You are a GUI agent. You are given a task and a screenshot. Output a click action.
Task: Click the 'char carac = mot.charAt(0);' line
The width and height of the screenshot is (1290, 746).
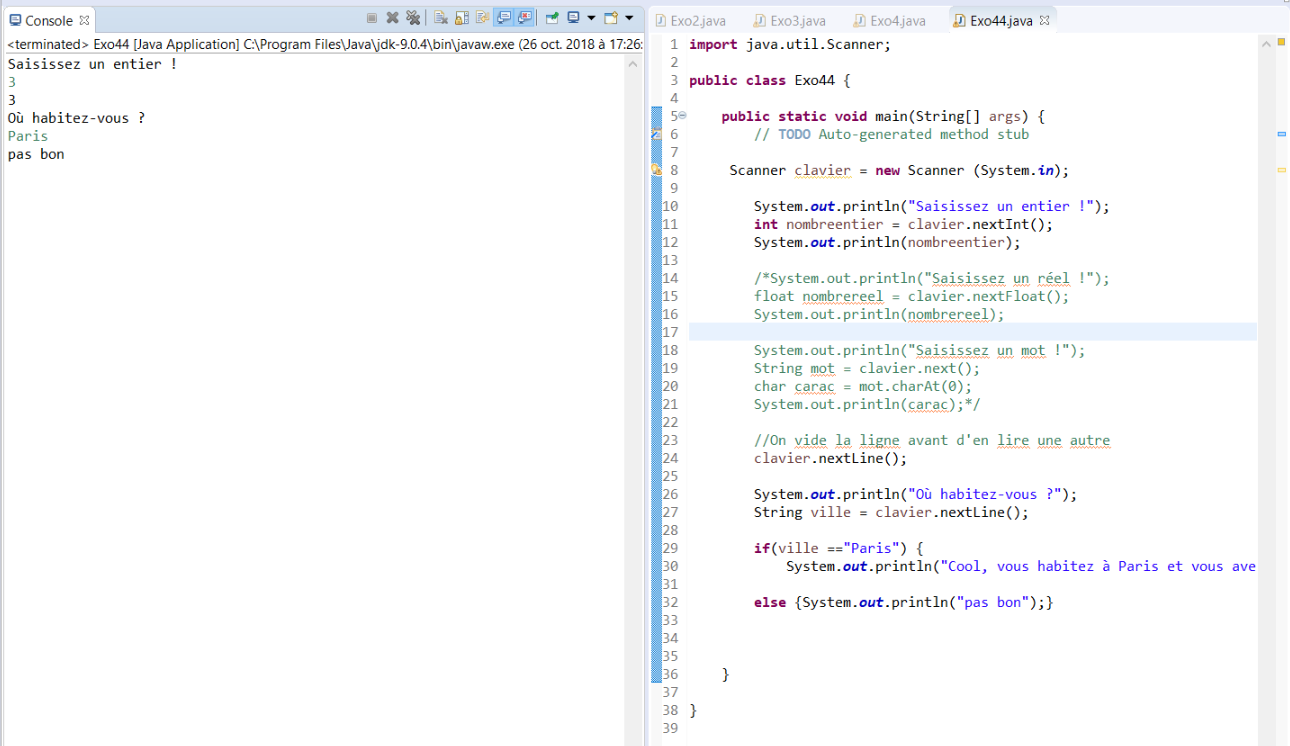click(x=863, y=386)
